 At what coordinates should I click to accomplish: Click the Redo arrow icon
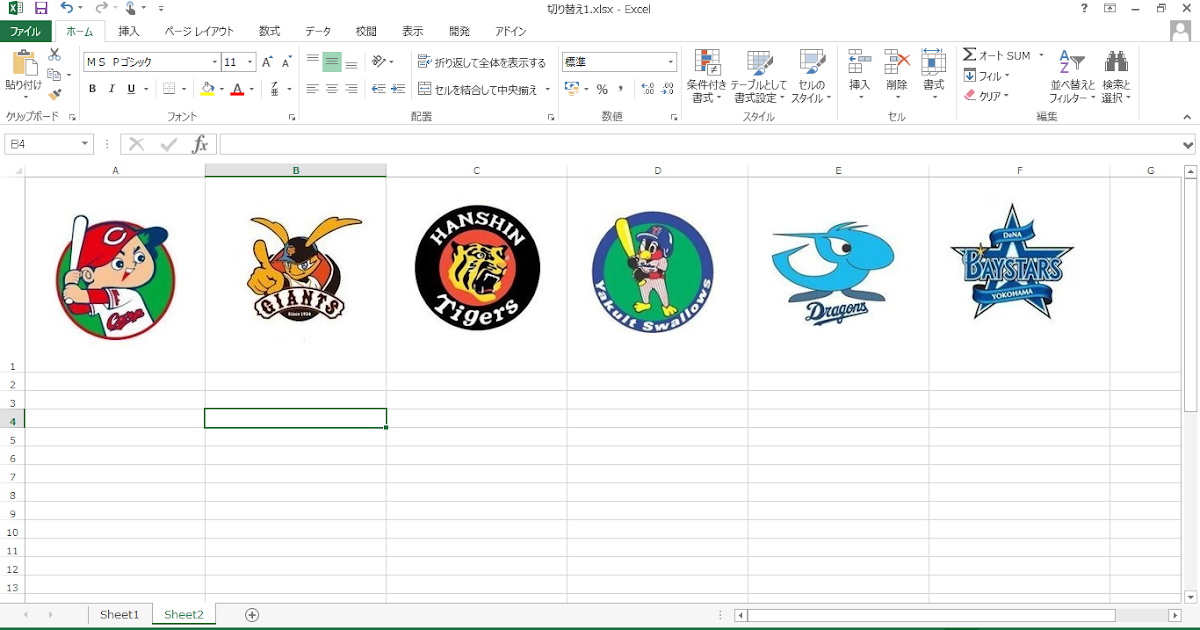point(100,8)
